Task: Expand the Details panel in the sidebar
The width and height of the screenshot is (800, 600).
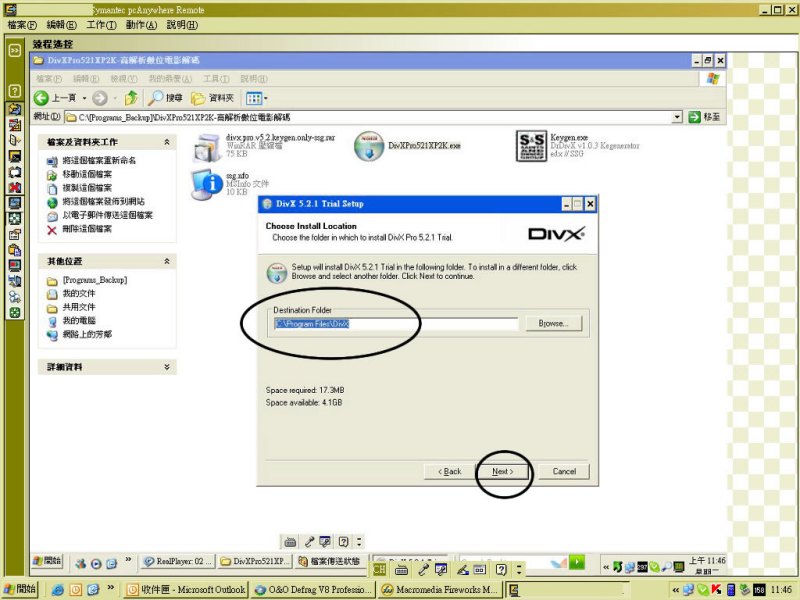Action: 167,368
